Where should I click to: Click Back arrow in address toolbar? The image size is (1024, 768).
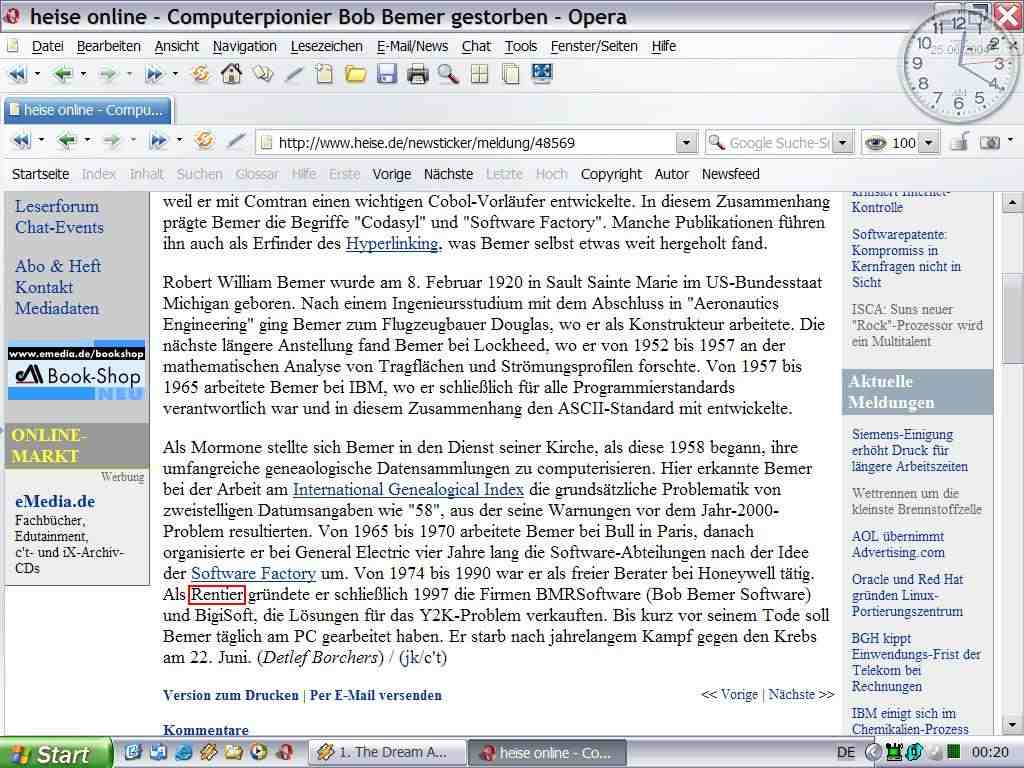[x=67, y=140]
